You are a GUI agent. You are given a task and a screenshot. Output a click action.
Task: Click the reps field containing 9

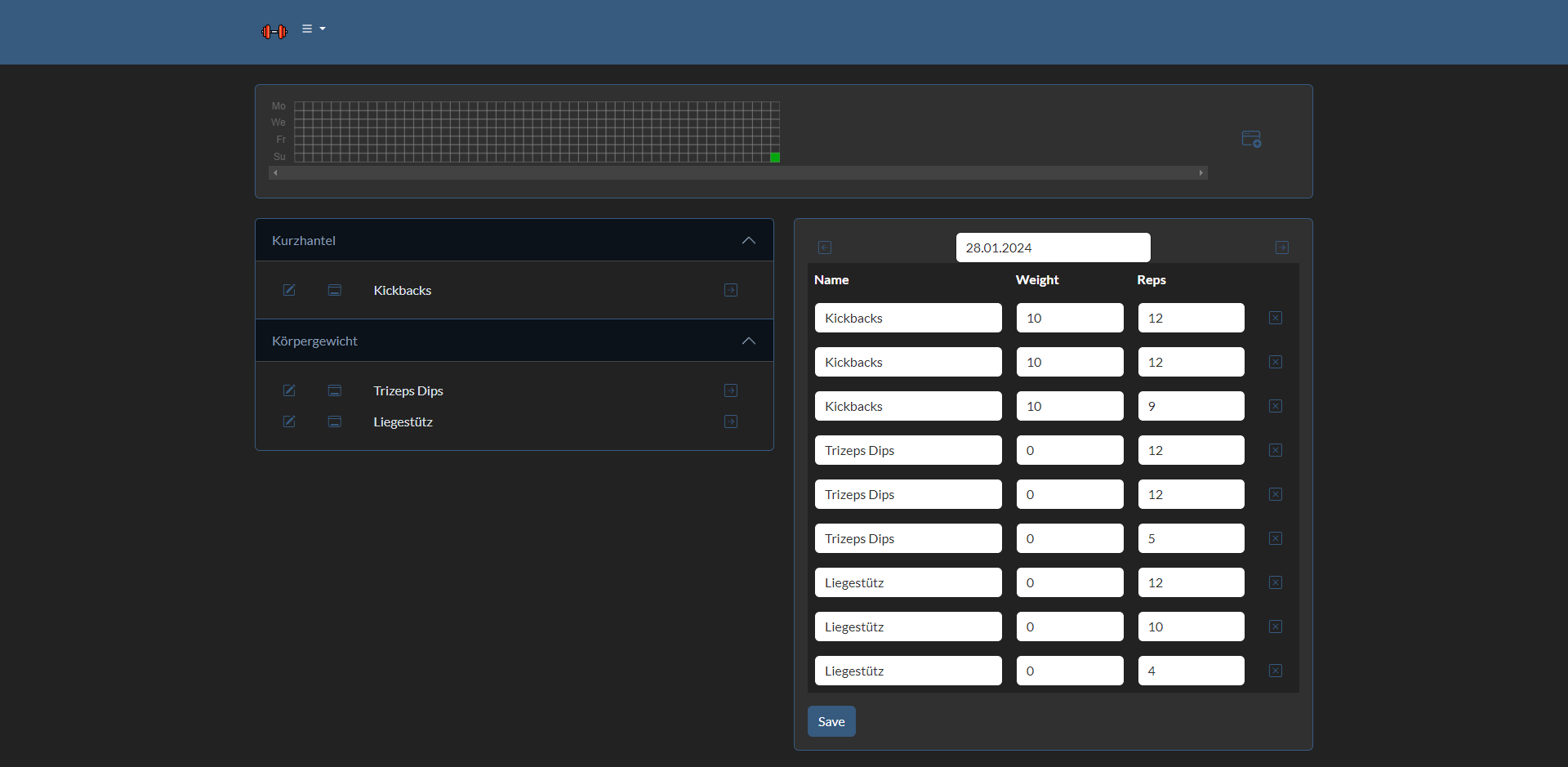coord(1191,406)
